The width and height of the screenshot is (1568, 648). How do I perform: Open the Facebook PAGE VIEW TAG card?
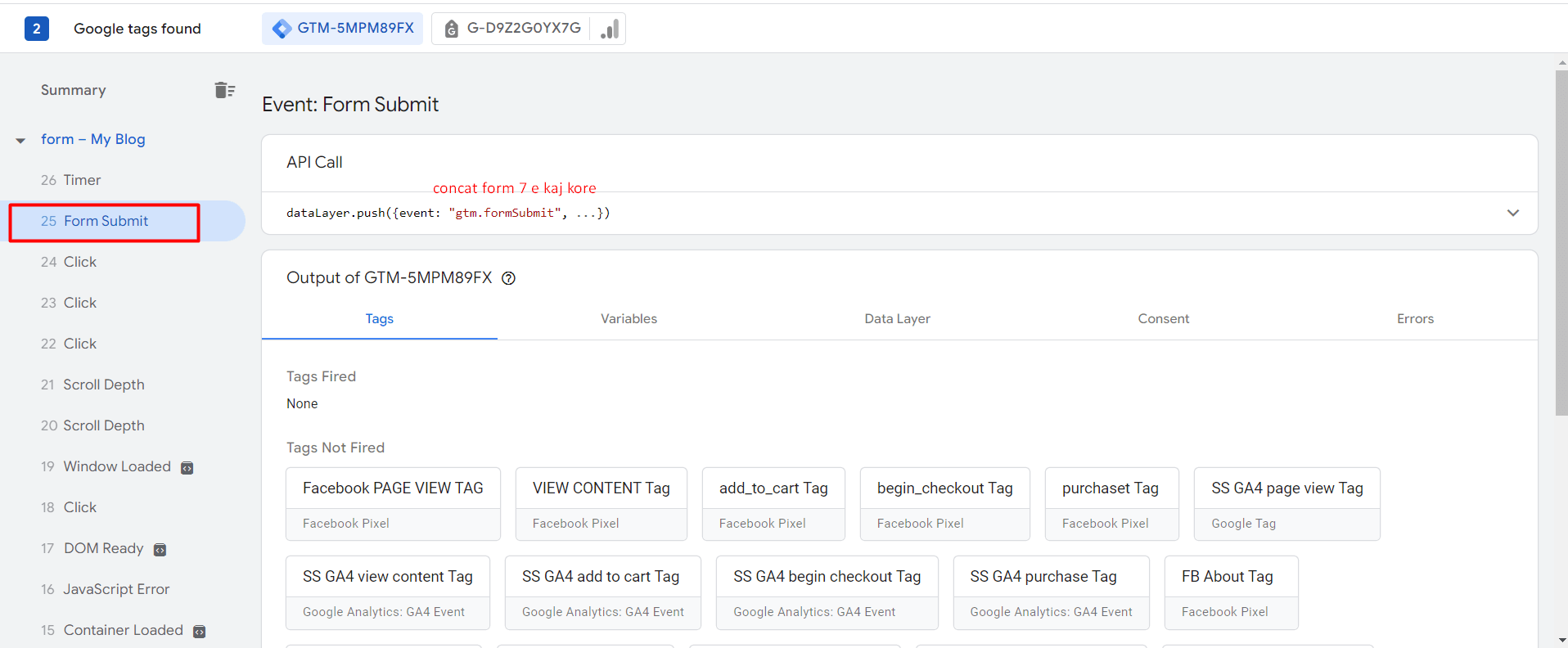tap(393, 504)
